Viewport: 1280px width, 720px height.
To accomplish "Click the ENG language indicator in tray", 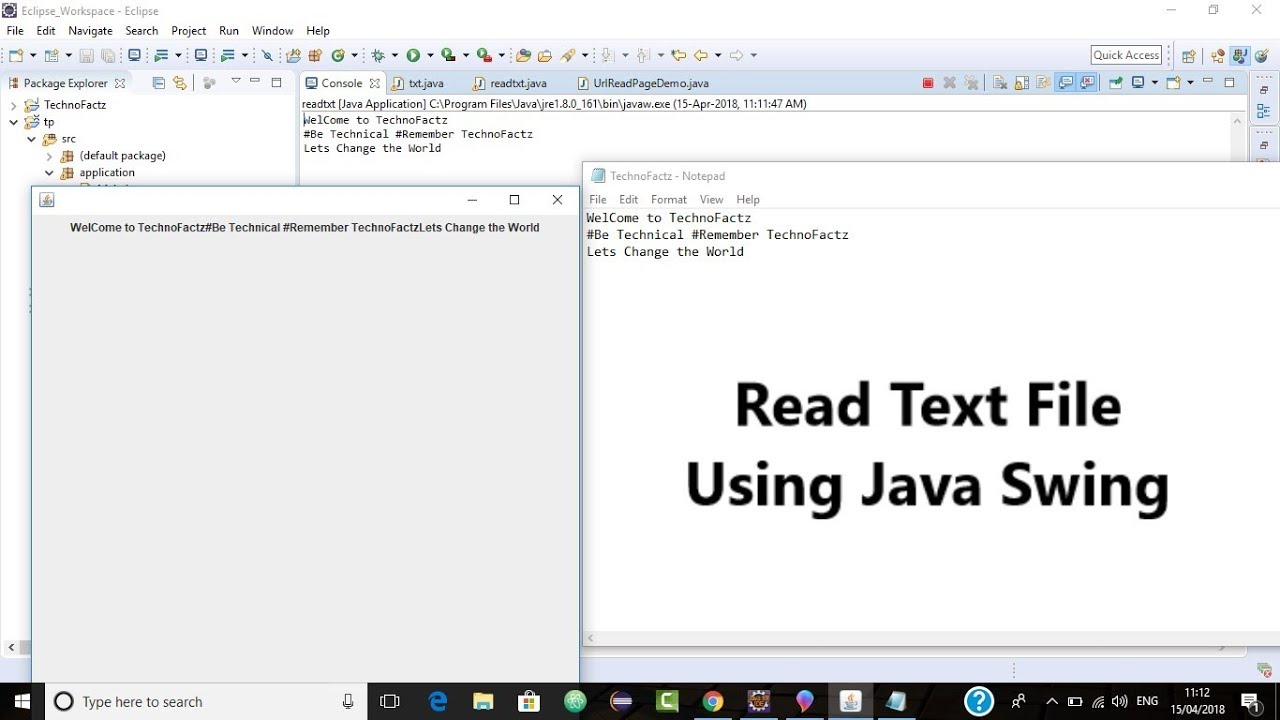I will coord(1147,701).
